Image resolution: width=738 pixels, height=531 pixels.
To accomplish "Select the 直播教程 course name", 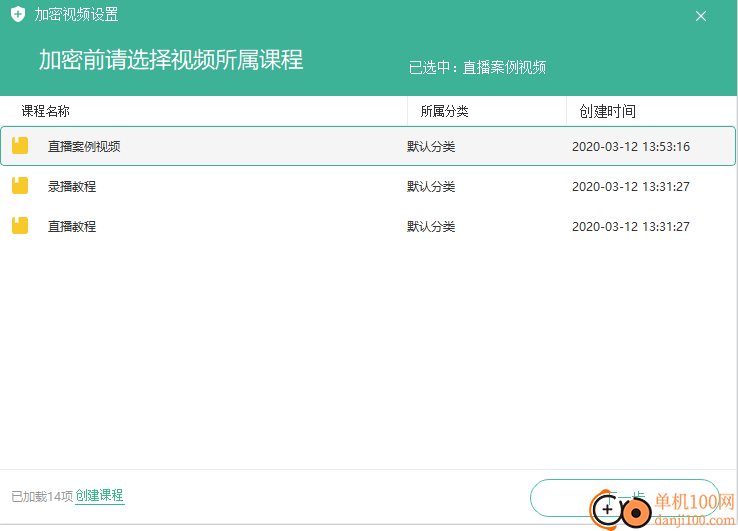I will click(72, 226).
